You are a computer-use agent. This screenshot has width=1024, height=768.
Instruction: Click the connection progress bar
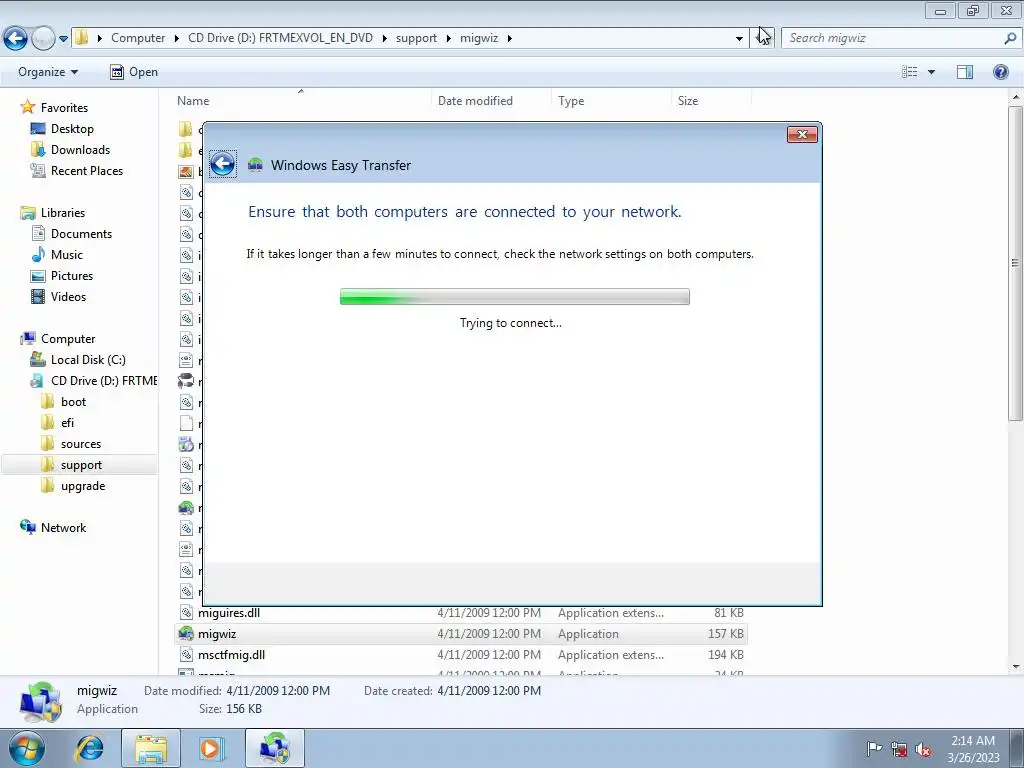515,296
